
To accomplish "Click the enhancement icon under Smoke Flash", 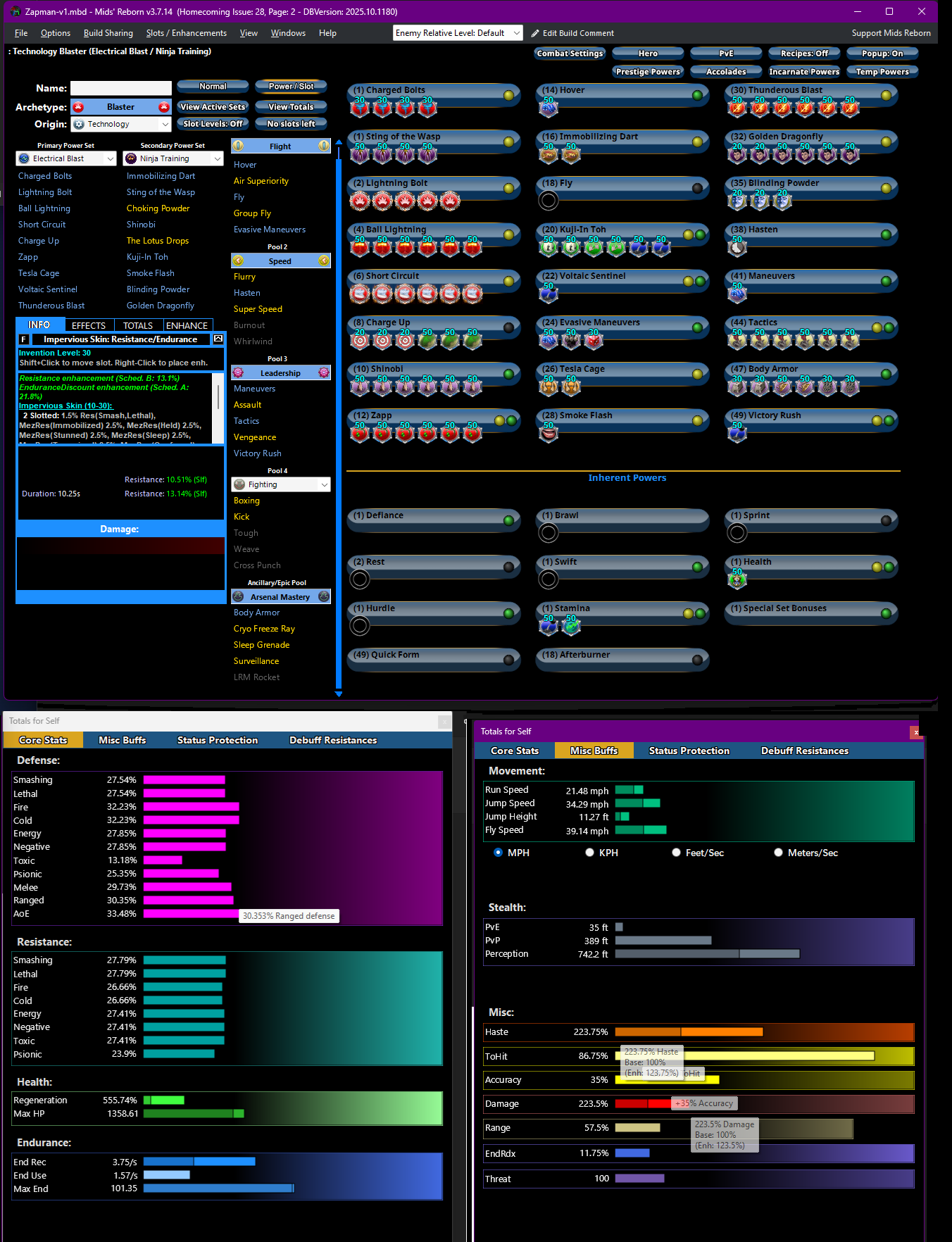I will coord(549,432).
